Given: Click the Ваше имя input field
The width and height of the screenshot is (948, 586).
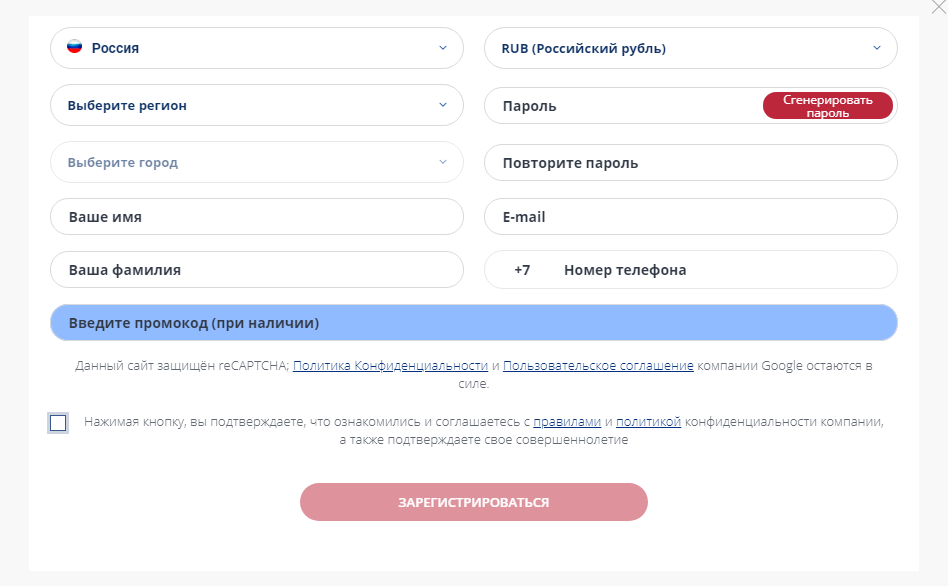Looking at the screenshot, I should [x=257, y=216].
